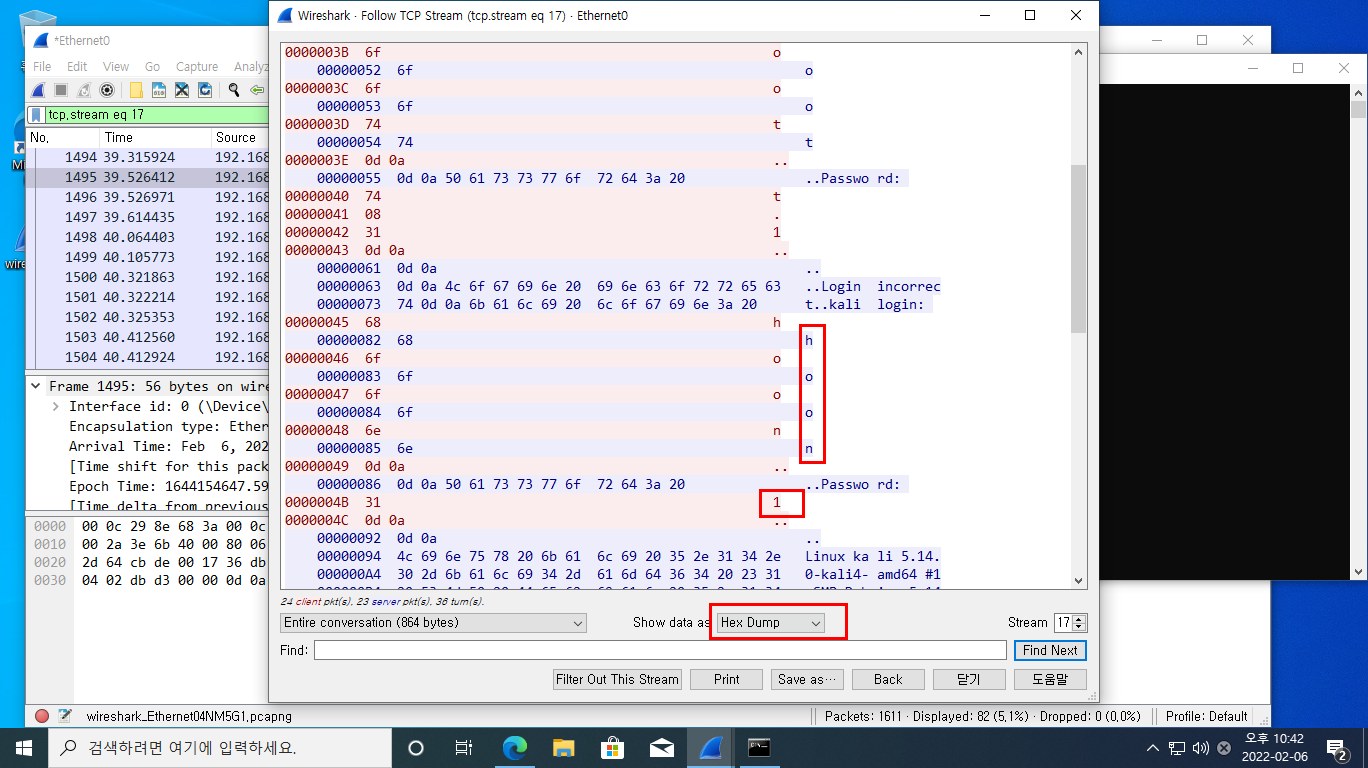The width and height of the screenshot is (1368, 768).
Task: Click the Windows taskbar search box
Action: (x=219, y=747)
